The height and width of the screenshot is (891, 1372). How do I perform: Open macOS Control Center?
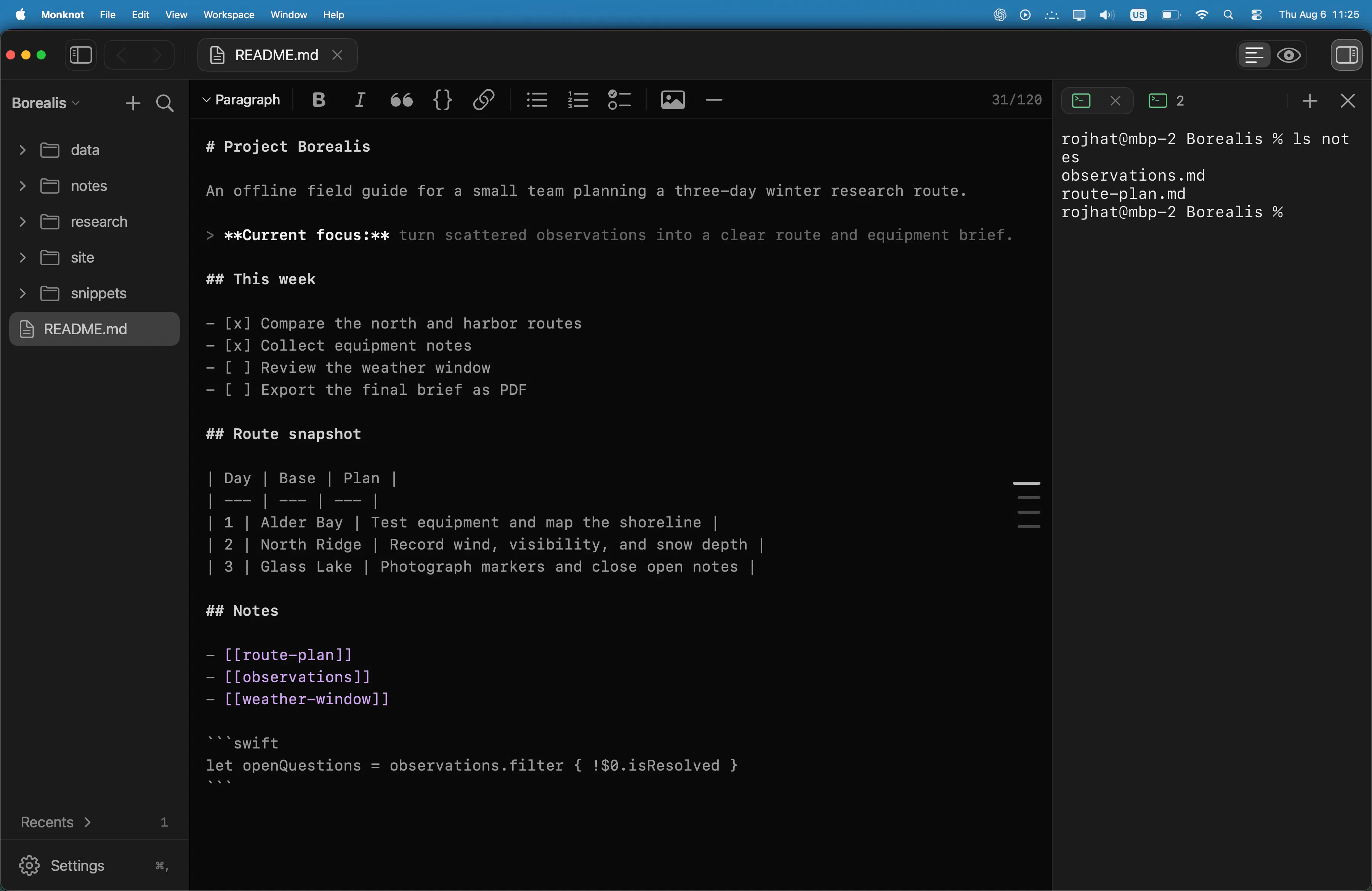1257,14
